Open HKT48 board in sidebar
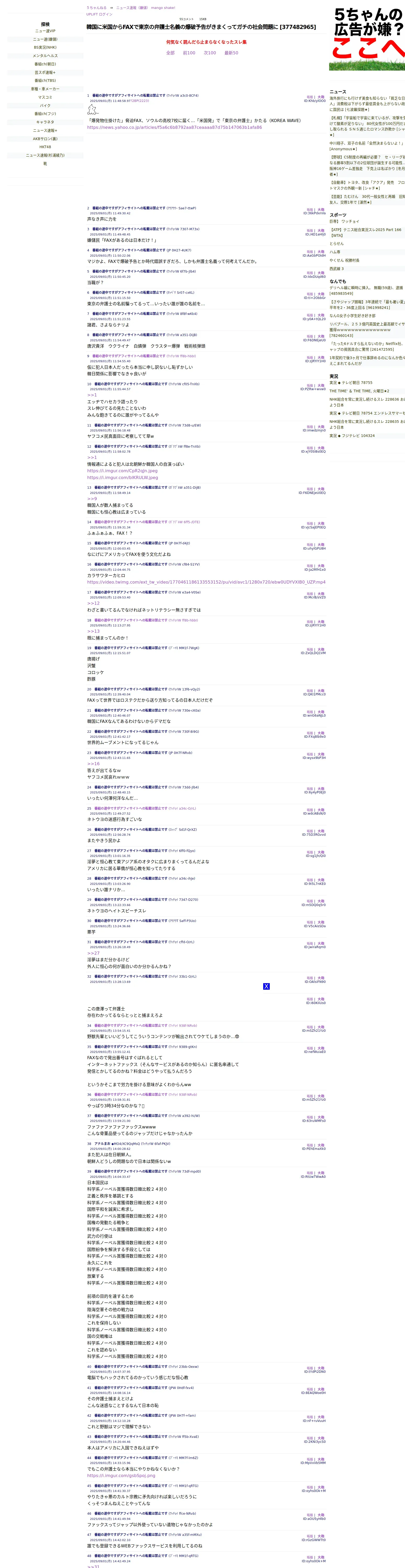 click(45, 147)
